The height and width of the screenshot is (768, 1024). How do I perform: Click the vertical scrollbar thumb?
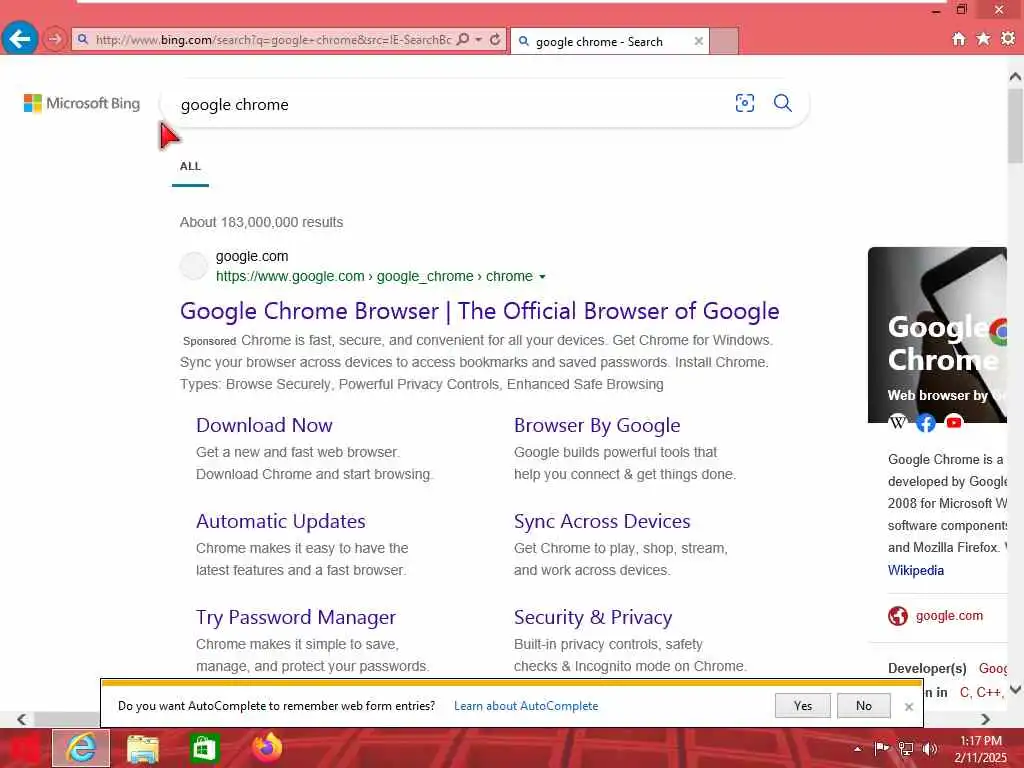coord(1015,125)
